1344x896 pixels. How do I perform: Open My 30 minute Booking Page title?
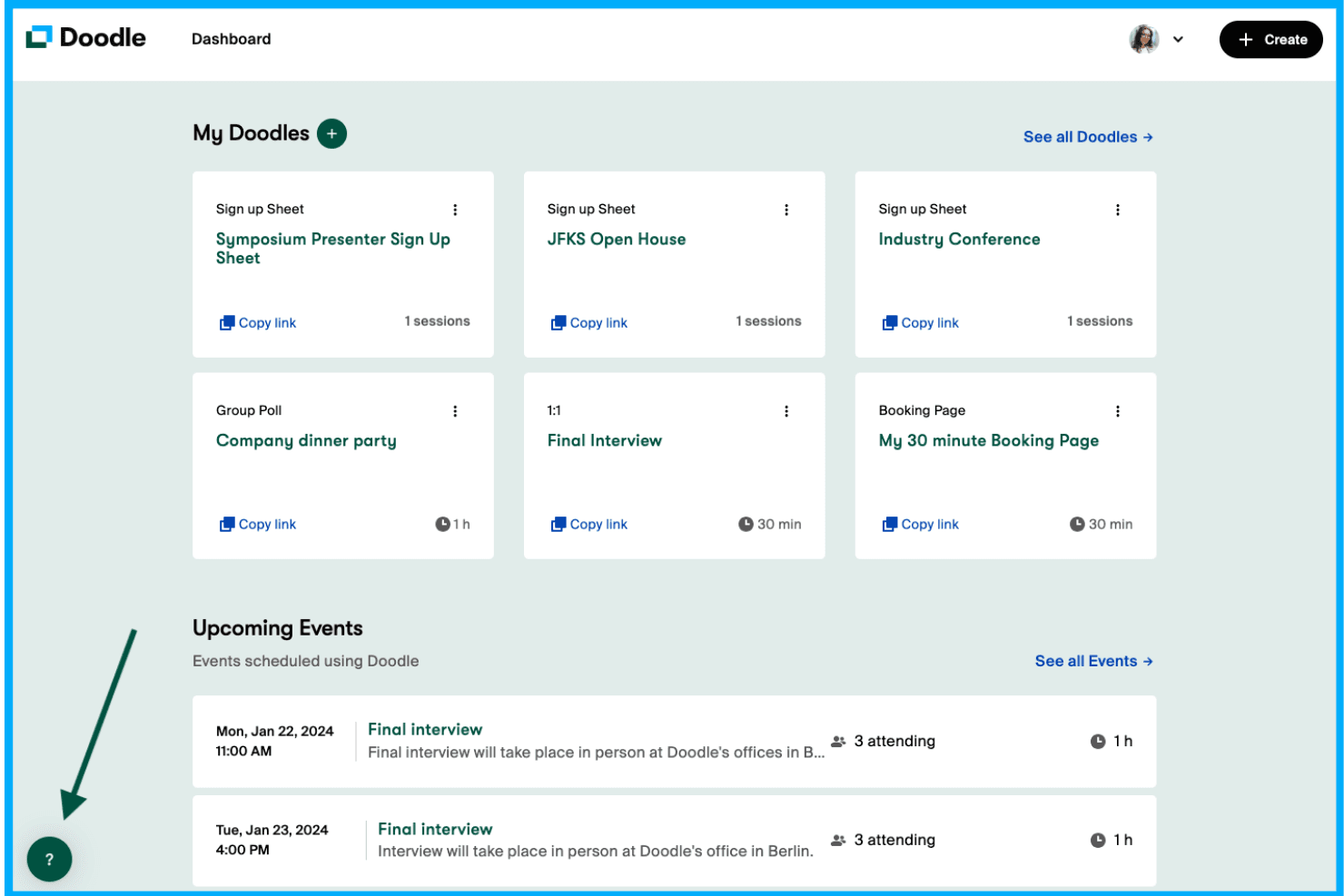point(989,440)
